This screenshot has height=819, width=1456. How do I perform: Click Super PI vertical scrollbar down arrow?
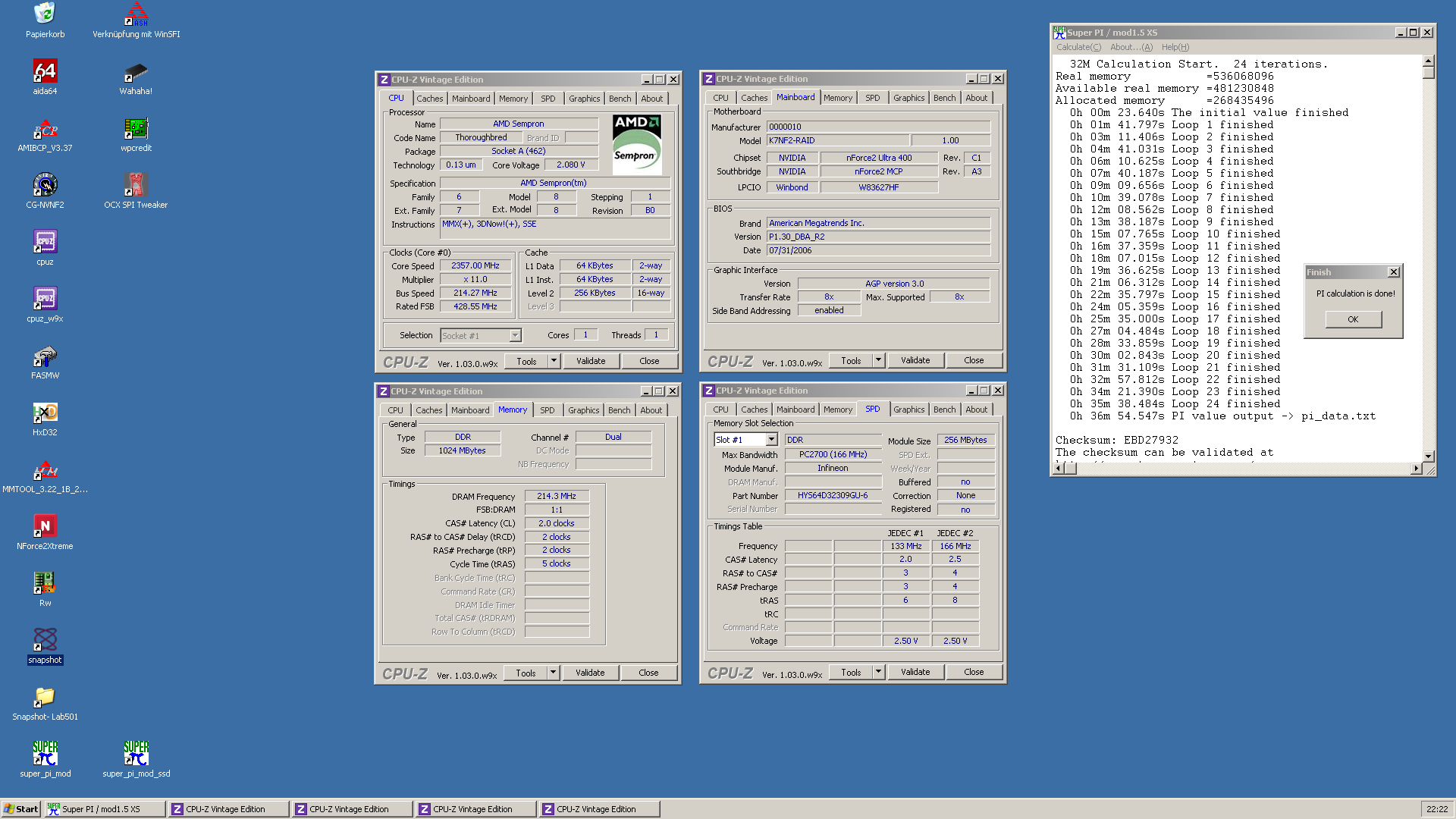pyautogui.click(x=1429, y=457)
